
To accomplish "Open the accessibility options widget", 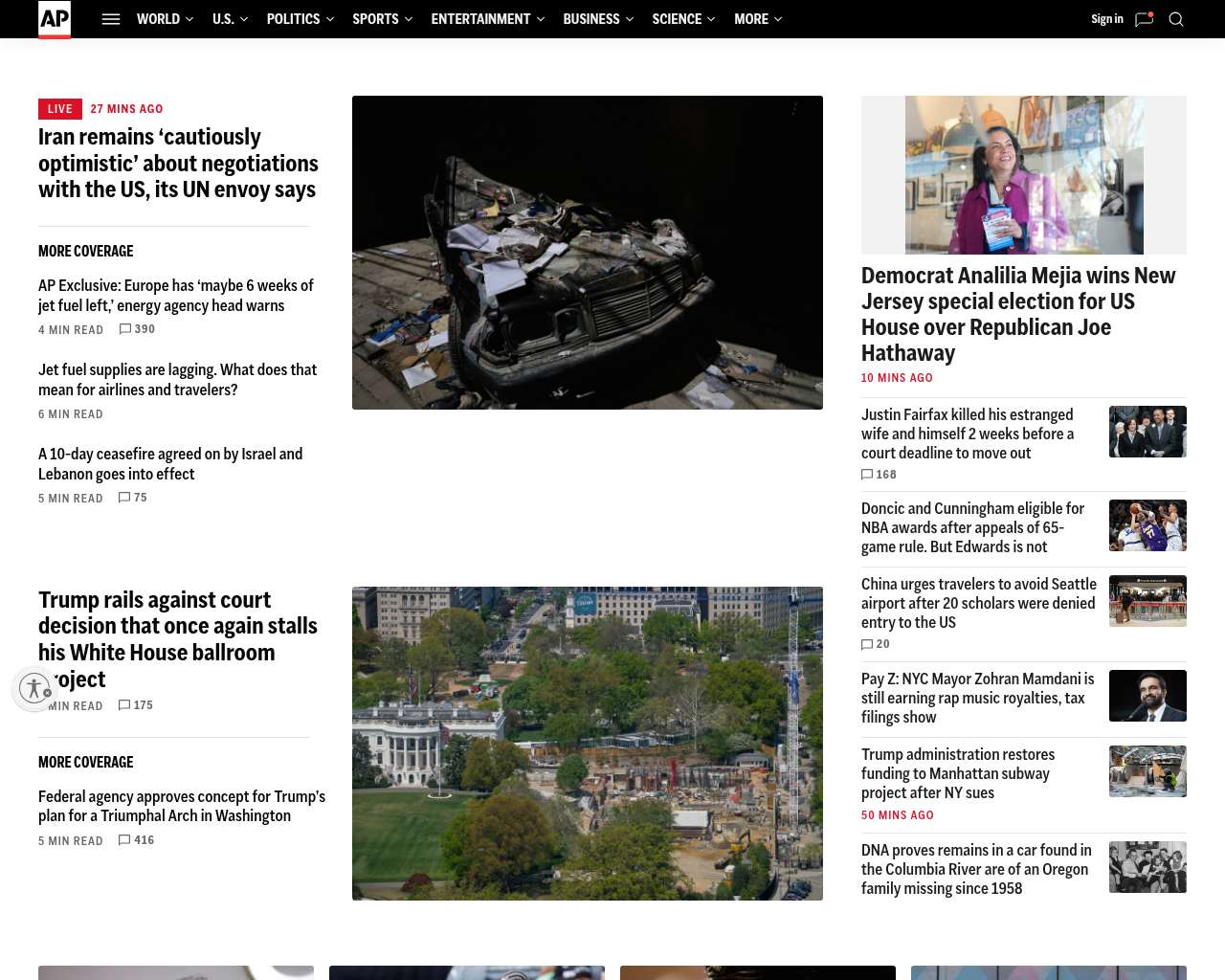I will [x=35, y=688].
